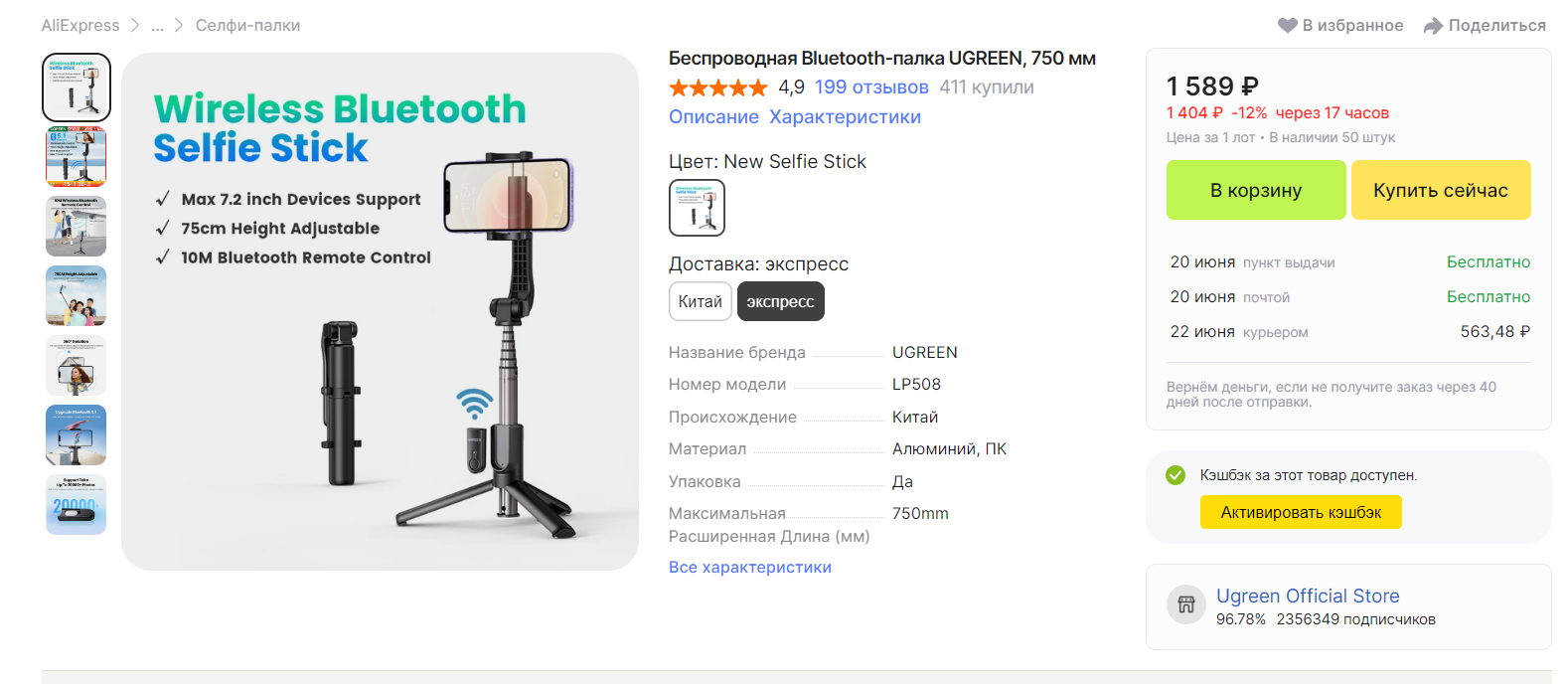Click the five-star rating icons
Image resolution: width=1568 pixels, height=684 pixels.
tap(718, 87)
